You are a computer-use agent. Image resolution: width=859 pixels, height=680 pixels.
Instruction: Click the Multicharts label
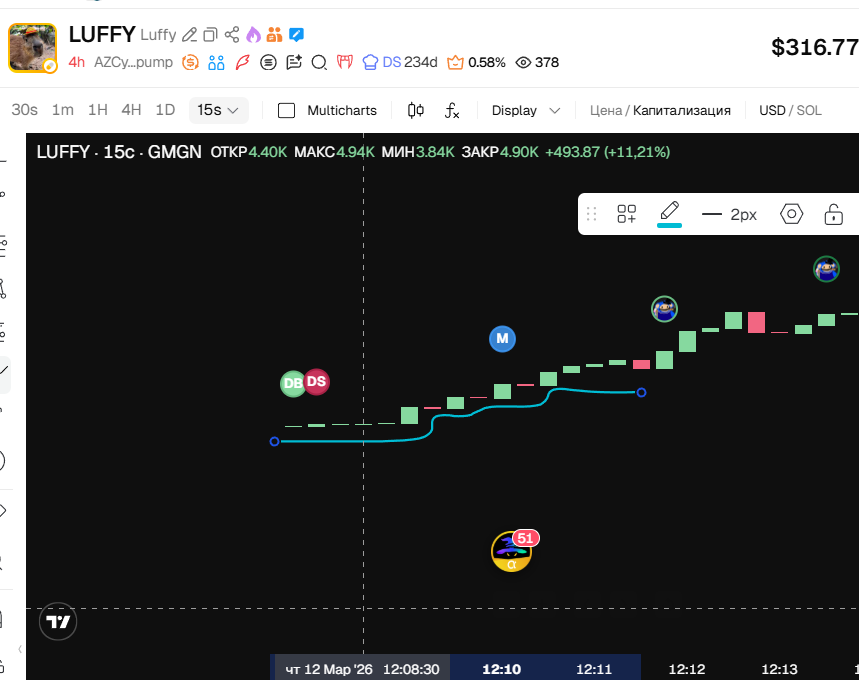(342, 111)
